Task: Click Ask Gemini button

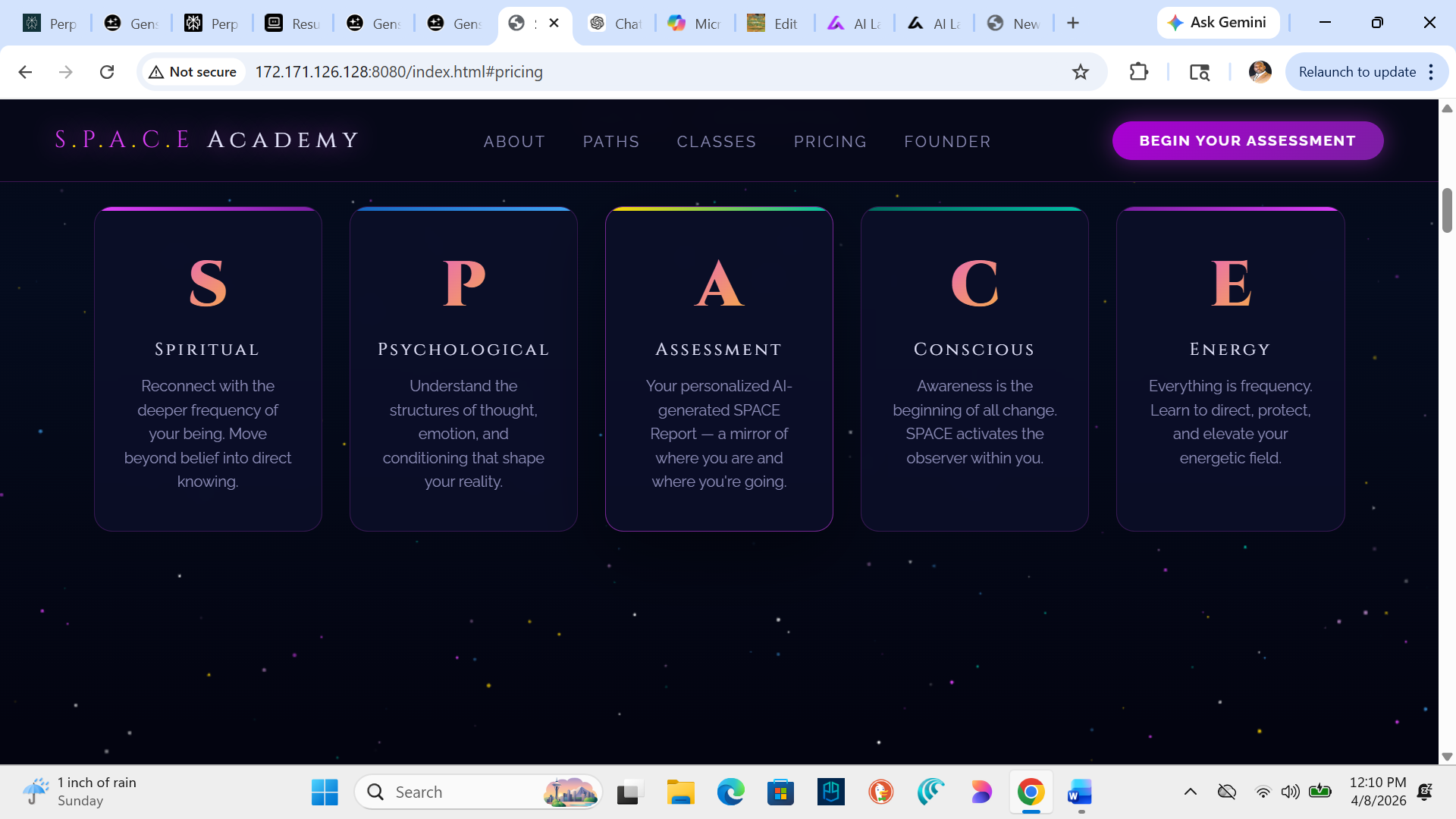Action: point(1217,23)
